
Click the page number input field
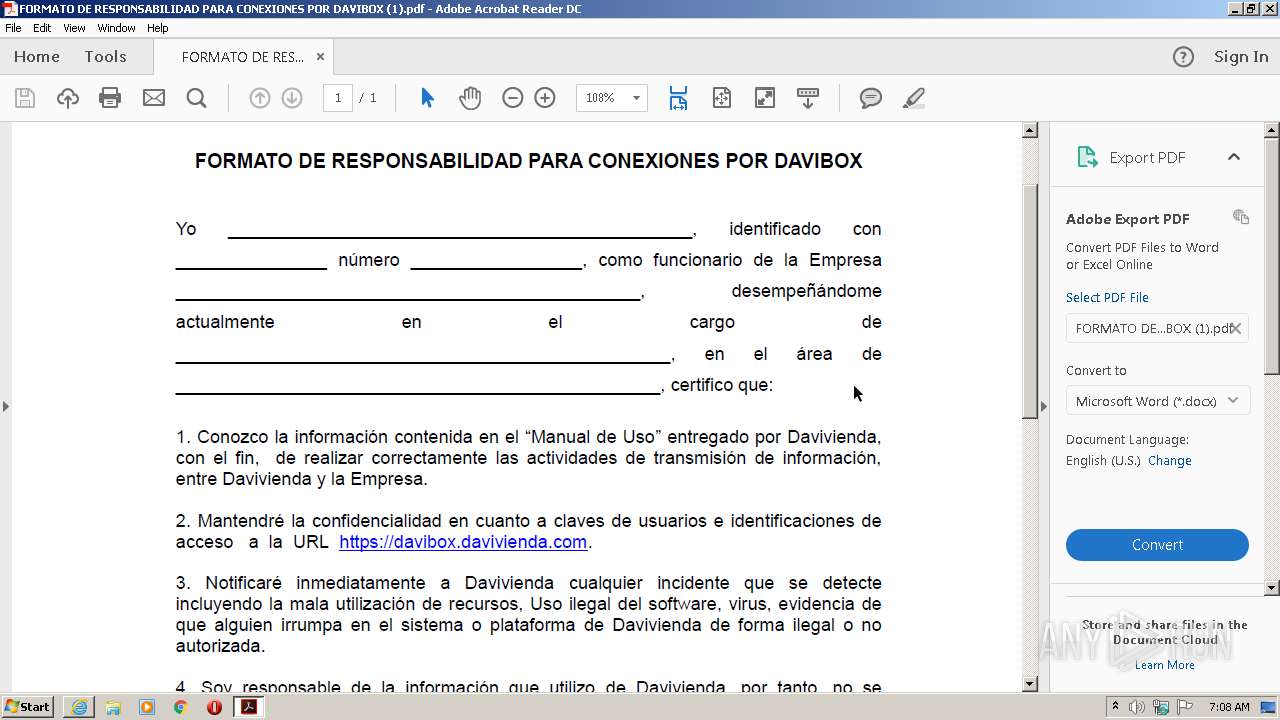tap(338, 98)
